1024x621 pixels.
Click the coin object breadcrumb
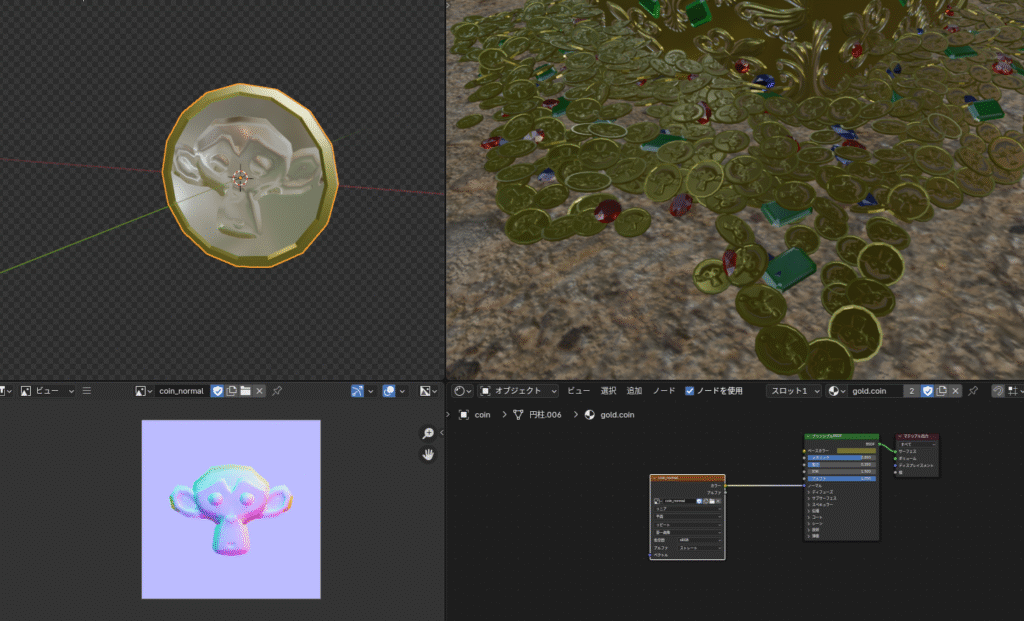point(475,415)
